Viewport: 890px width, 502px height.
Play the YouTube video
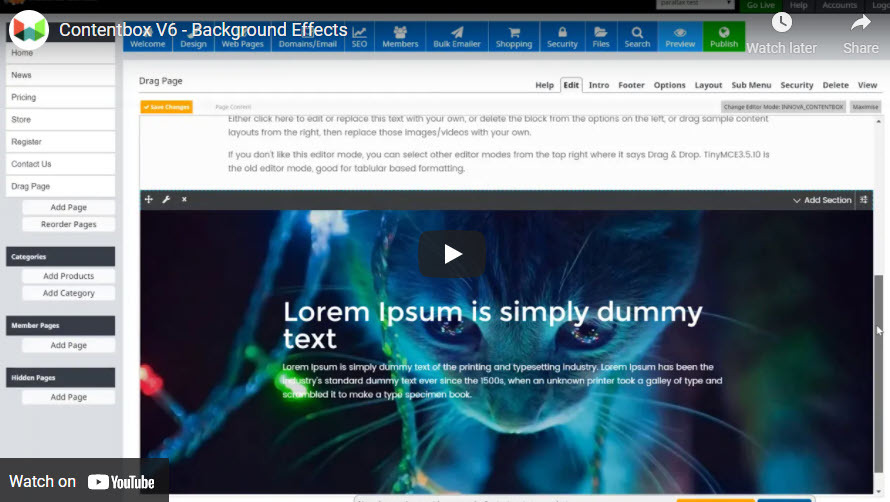pos(452,254)
